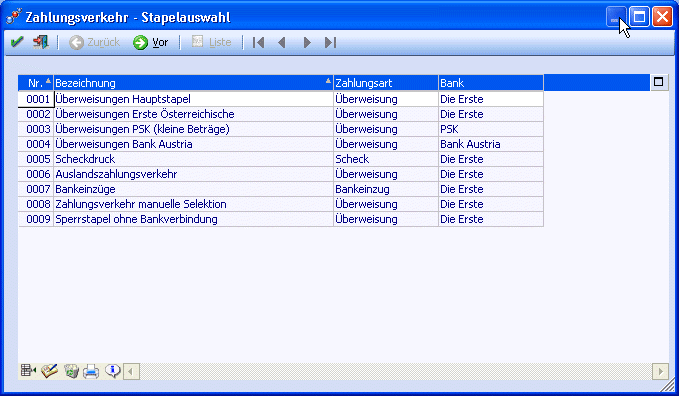Screen dimensions: 679x396
Task: Open the Liste toolbar button
Action: (x=211, y=42)
